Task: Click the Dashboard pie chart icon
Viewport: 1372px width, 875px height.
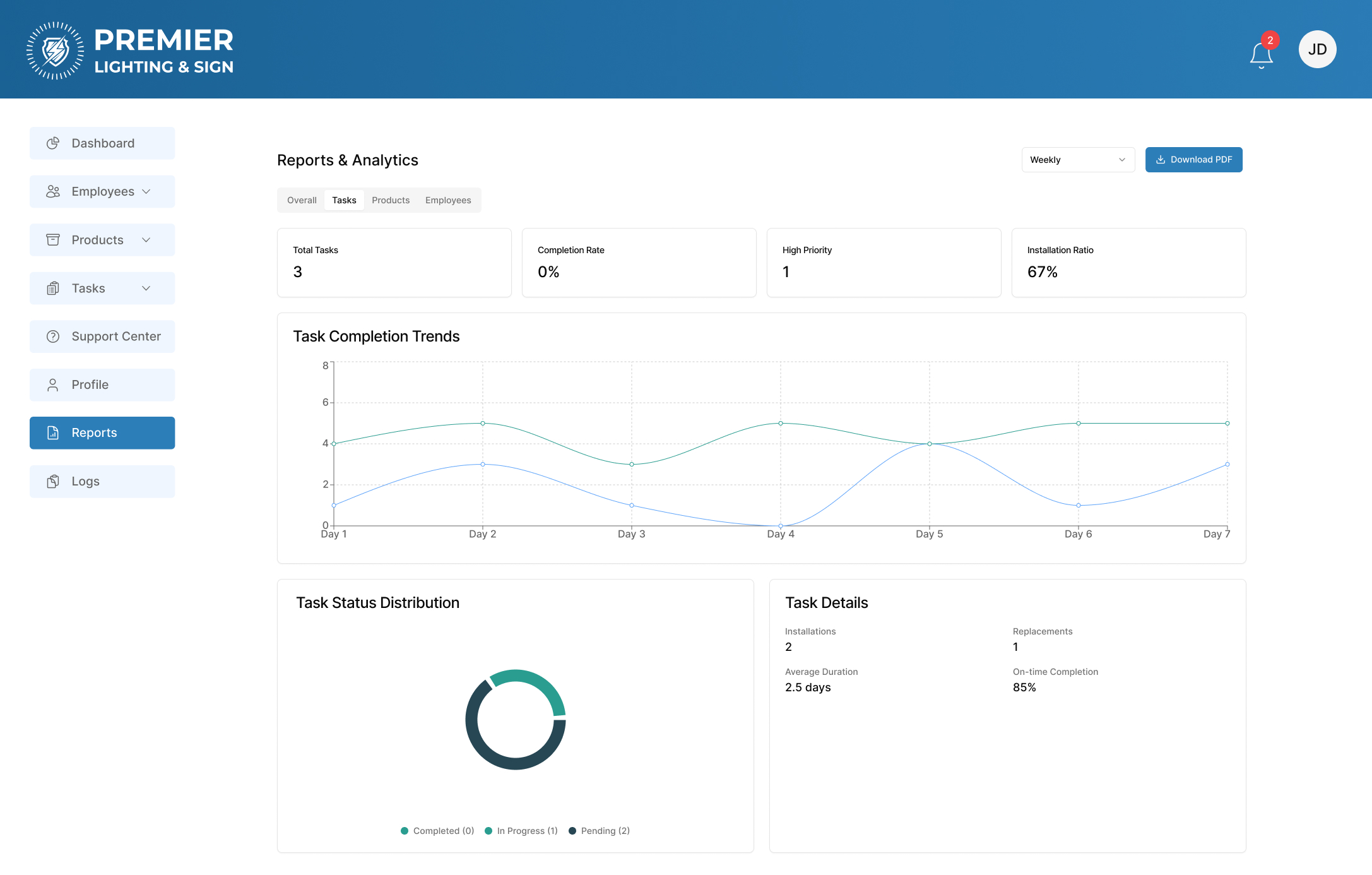Action: point(53,143)
